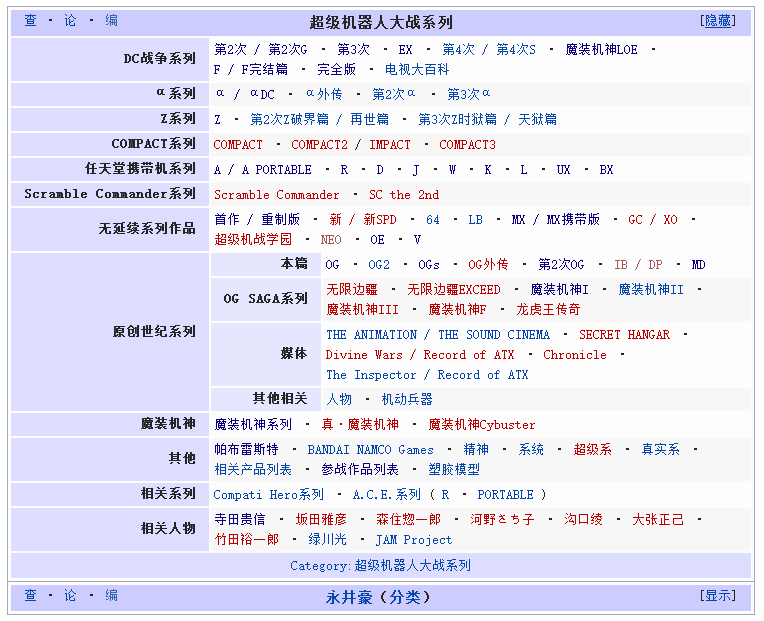Open the A PORTABLE link
The width and height of the screenshot is (764, 621).
(277, 169)
